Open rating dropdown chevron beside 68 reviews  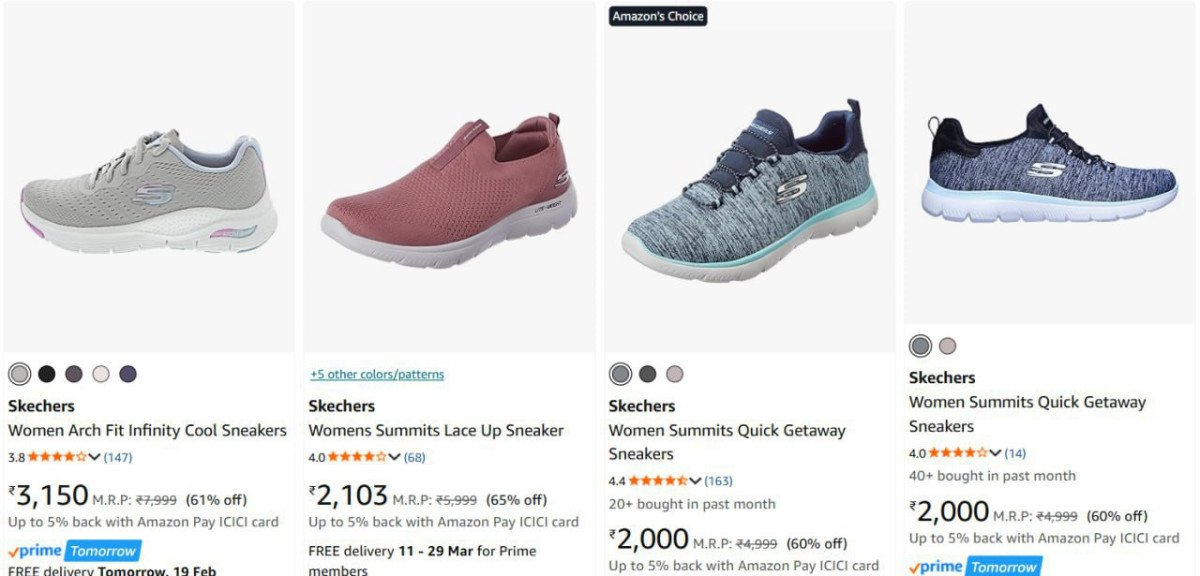395,457
